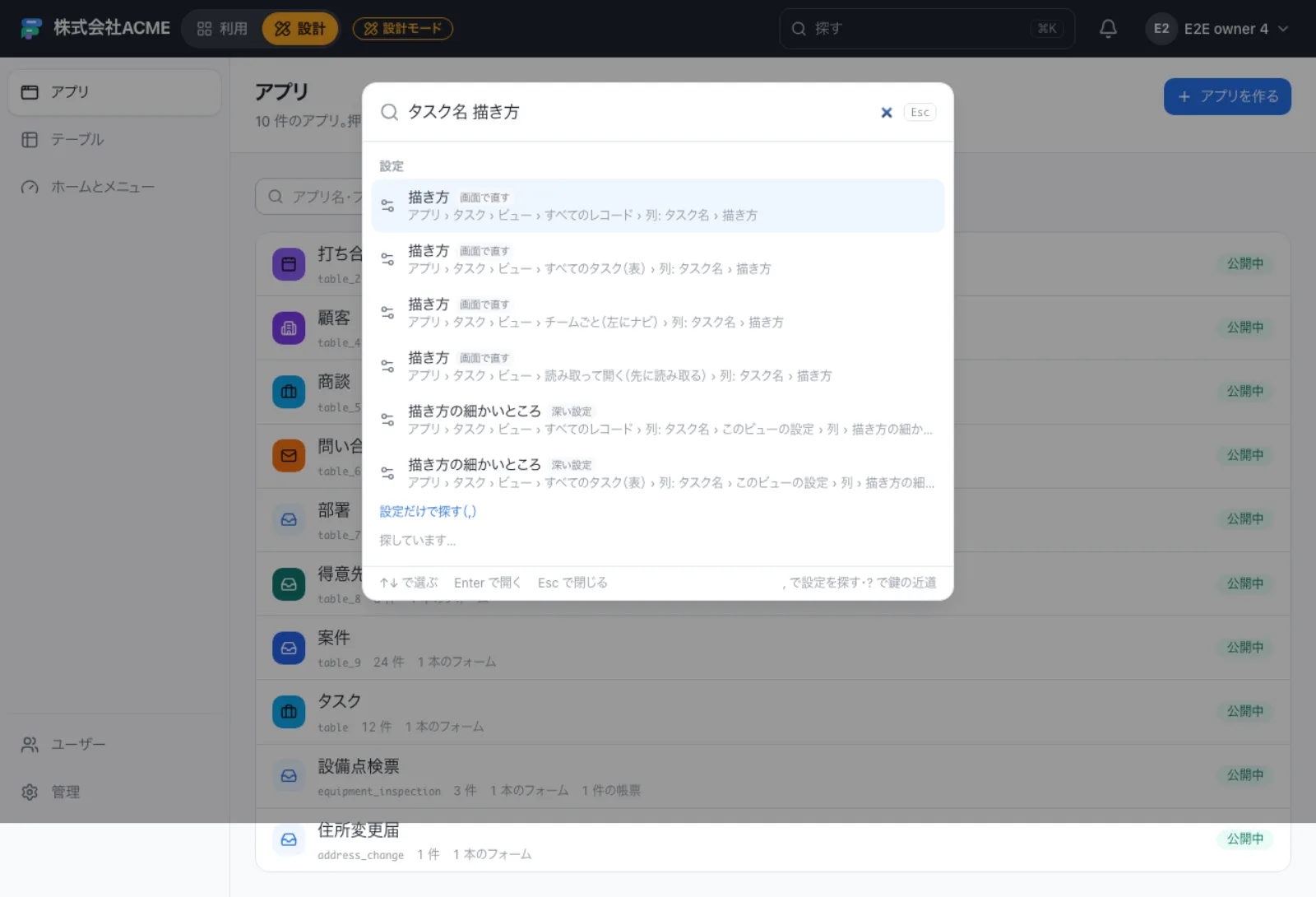Open 管理 gear icon in sidebar

pos(30,792)
